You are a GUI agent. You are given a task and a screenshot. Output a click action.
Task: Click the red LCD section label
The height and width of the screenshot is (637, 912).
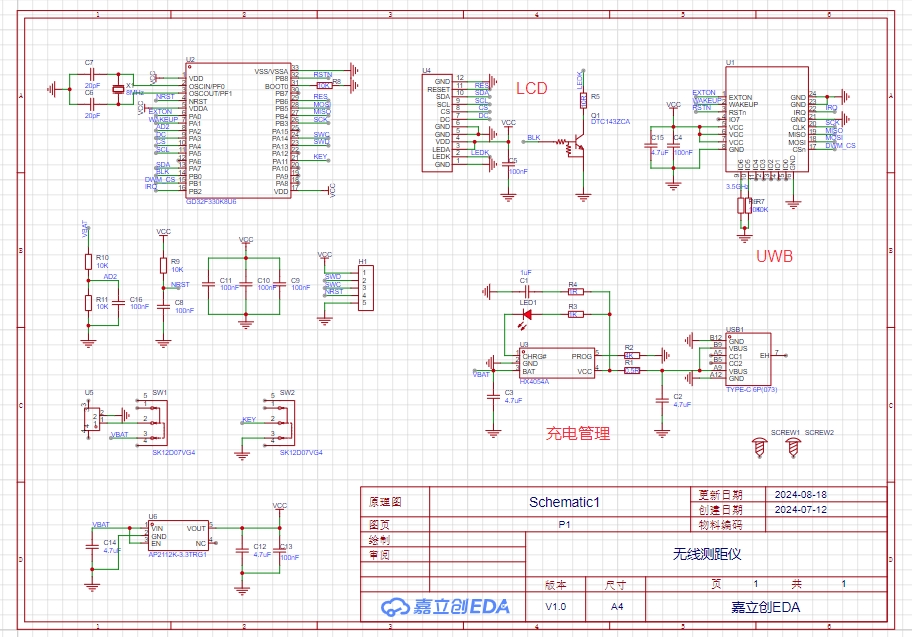coord(532,88)
